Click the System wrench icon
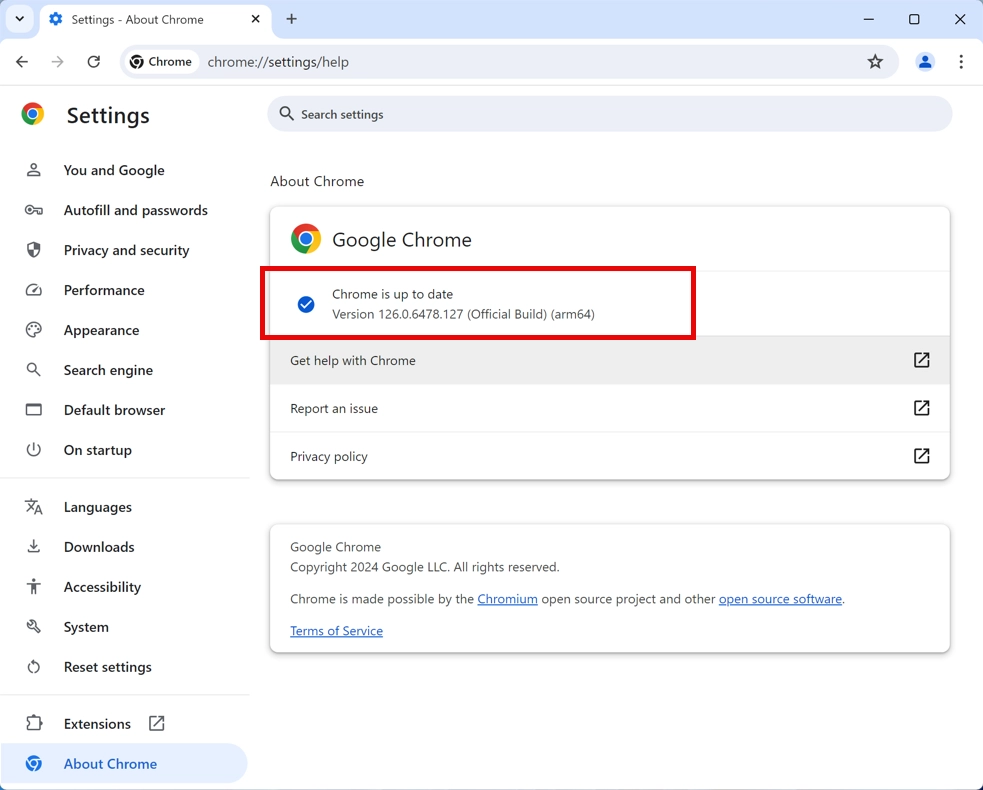The width and height of the screenshot is (983, 790). tap(33, 627)
